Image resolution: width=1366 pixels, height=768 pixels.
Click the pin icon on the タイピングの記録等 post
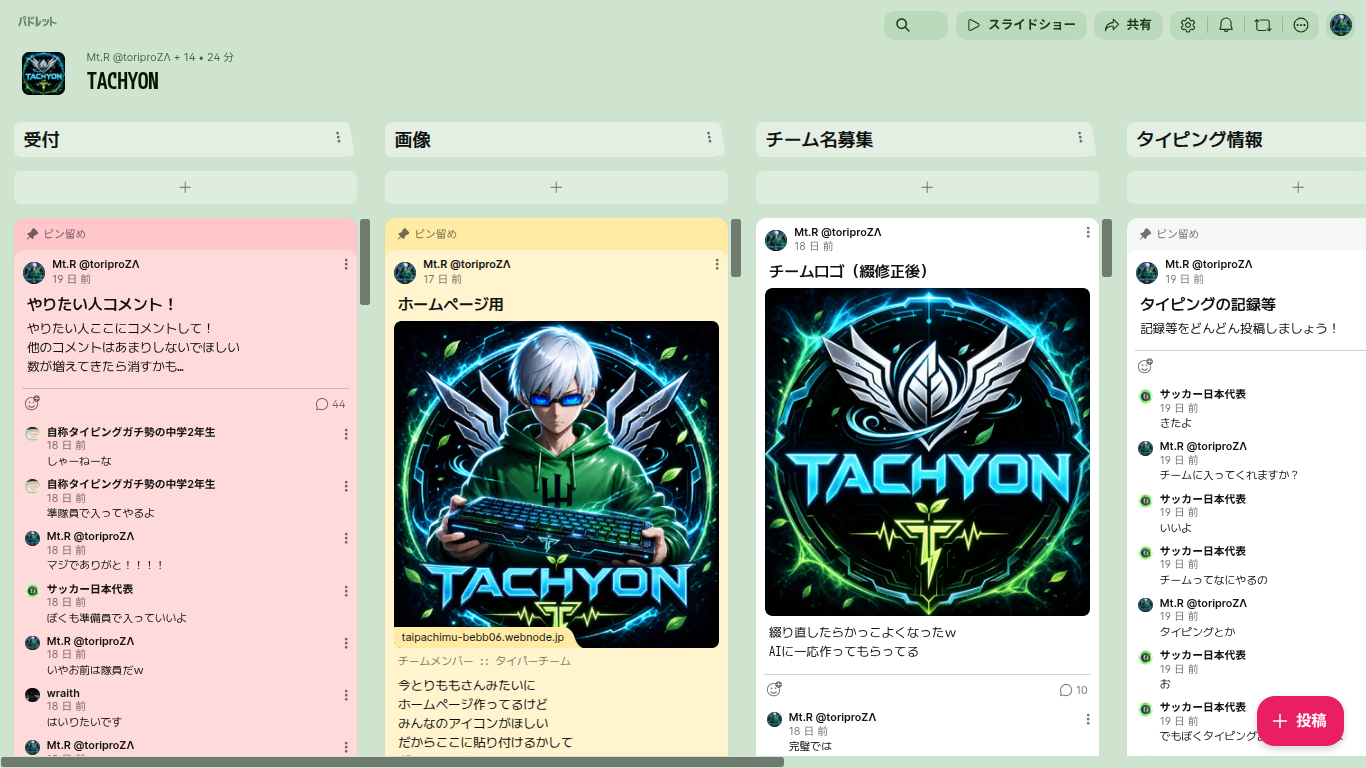point(1146,234)
